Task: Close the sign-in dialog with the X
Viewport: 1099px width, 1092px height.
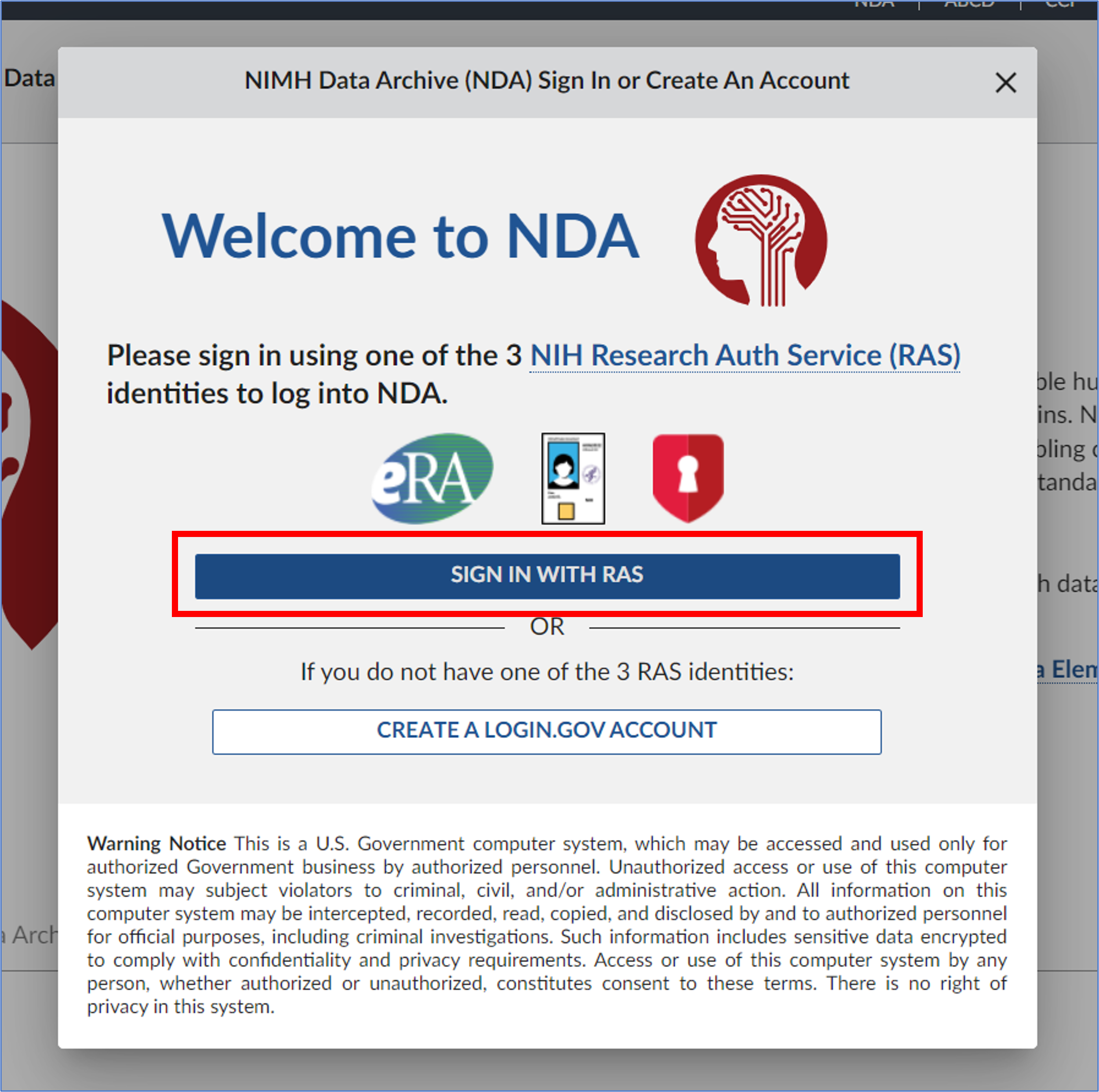Action: pos(1006,83)
